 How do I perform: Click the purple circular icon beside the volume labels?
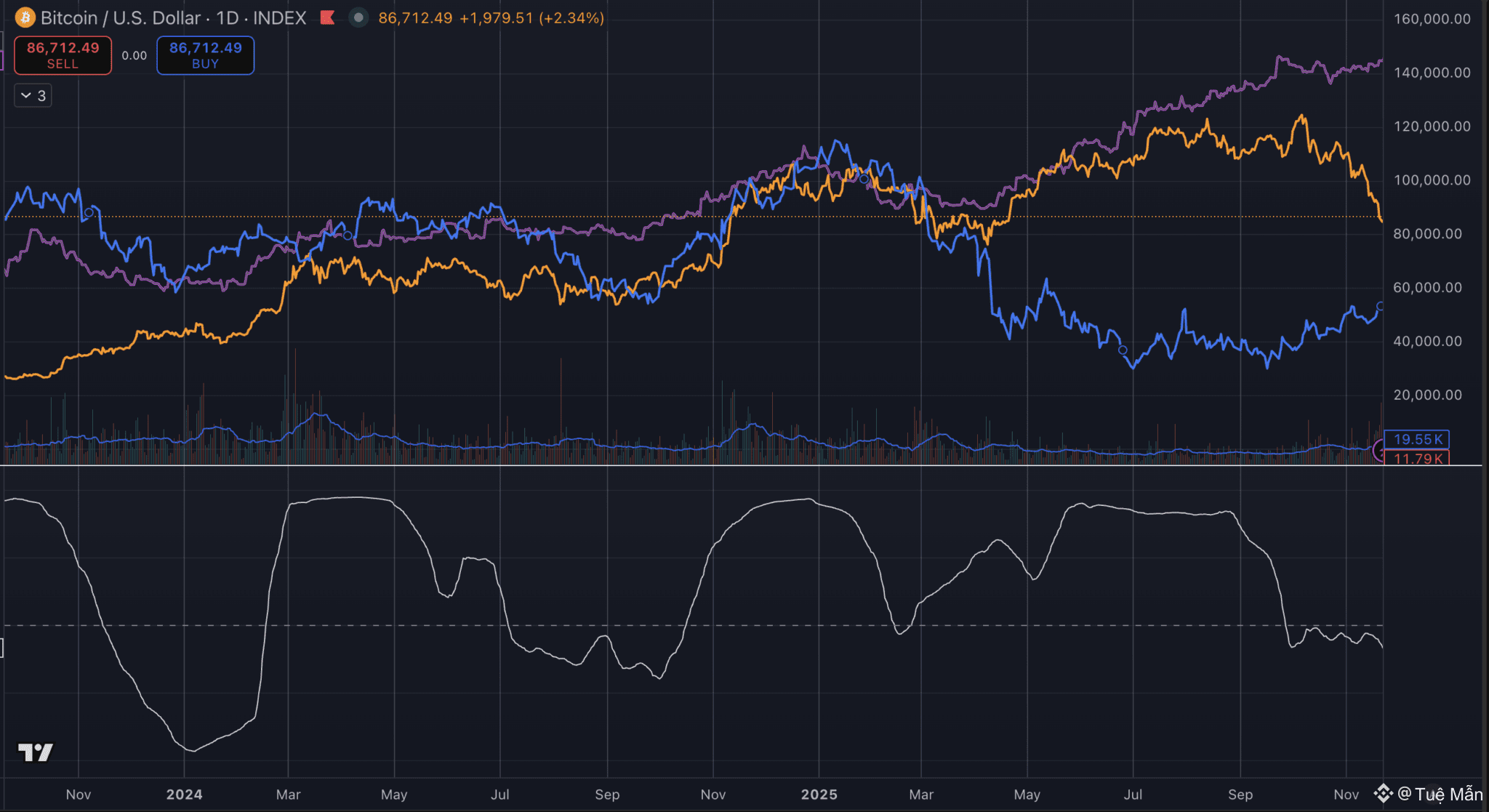[x=1379, y=451]
